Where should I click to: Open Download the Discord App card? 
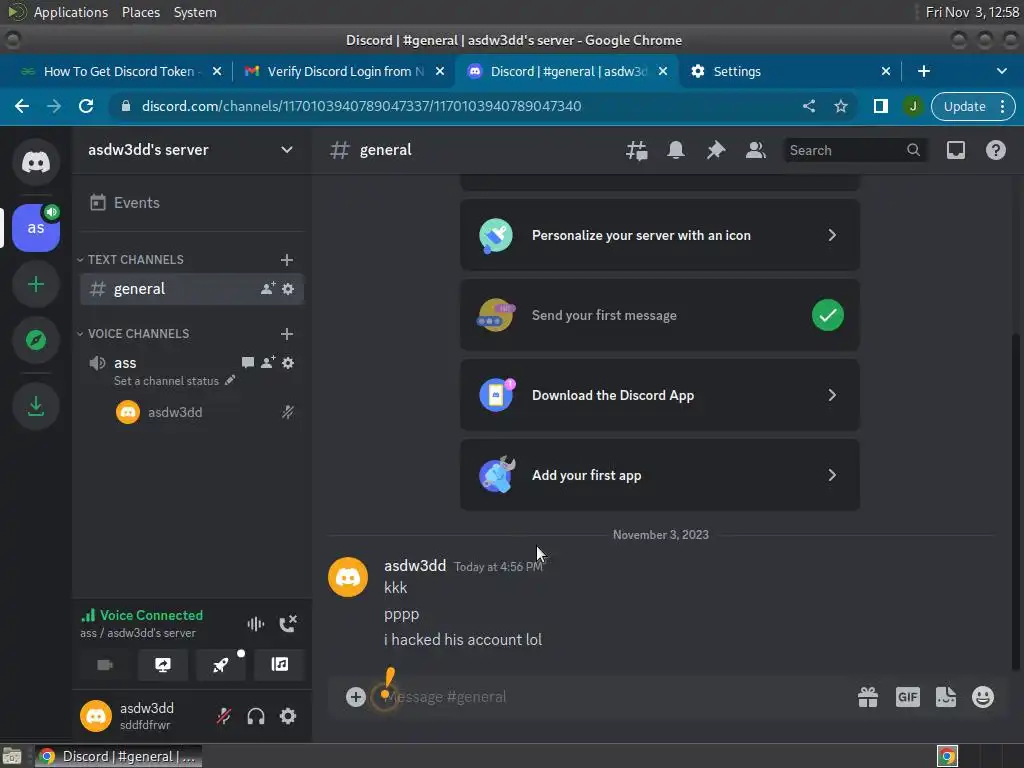(x=660, y=395)
